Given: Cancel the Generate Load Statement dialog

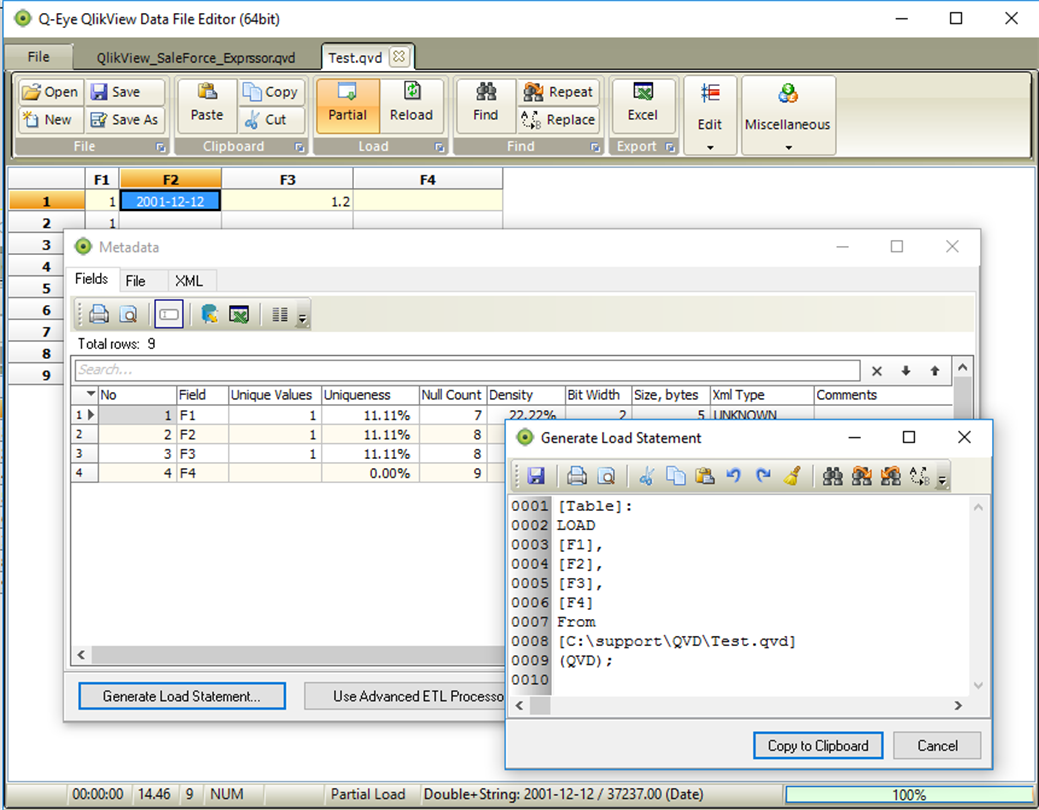Looking at the screenshot, I should click(x=937, y=746).
